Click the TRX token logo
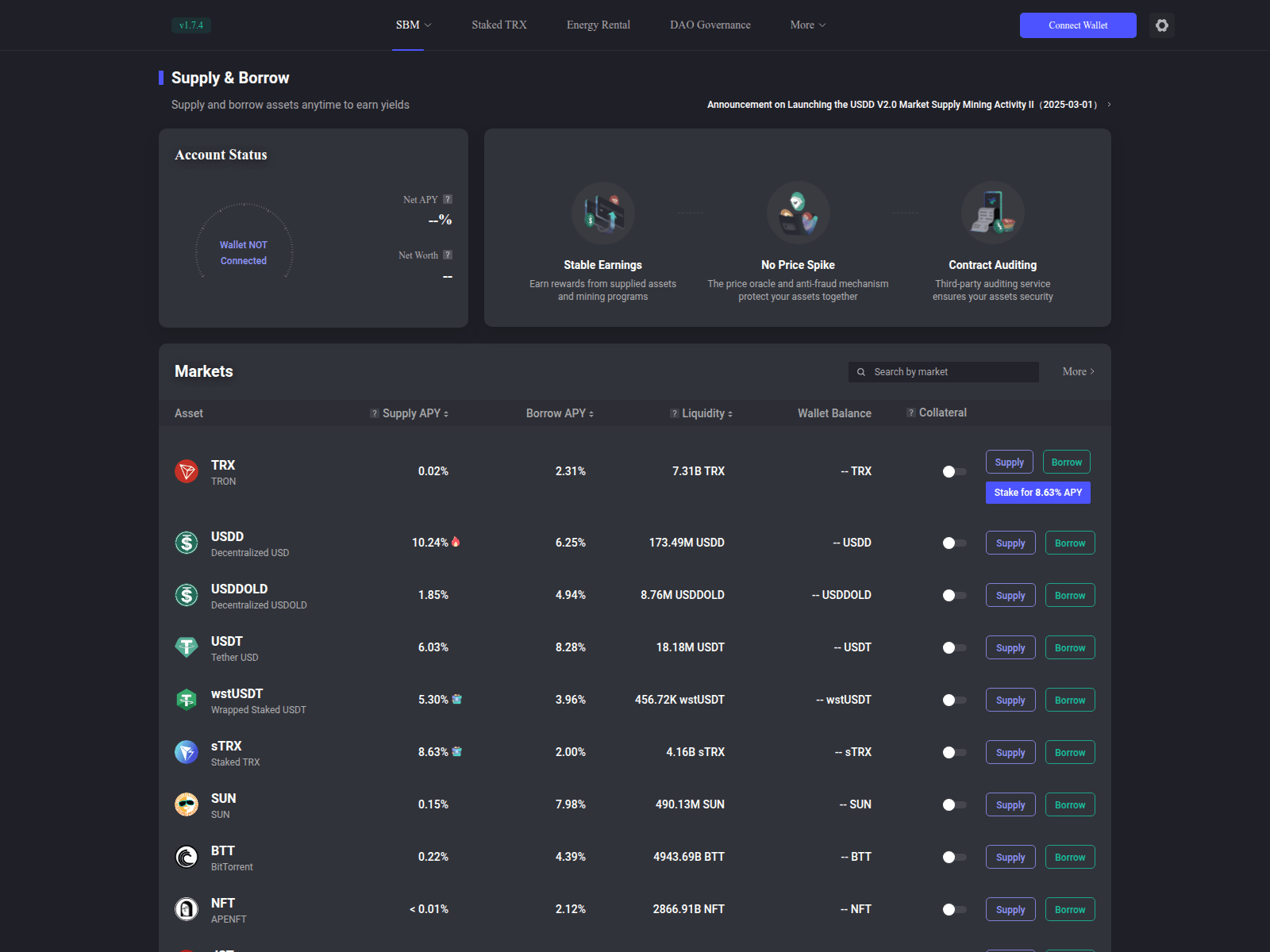The image size is (1270, 952). click(x=187, y=471)
